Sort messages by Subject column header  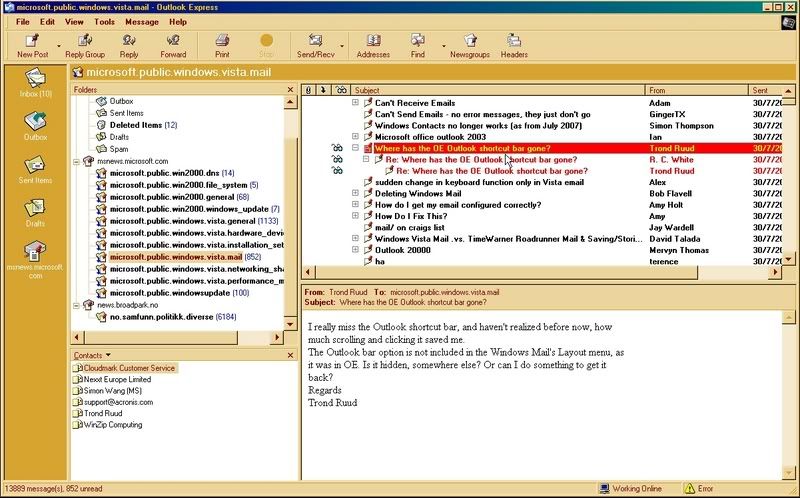coord(498,90)
